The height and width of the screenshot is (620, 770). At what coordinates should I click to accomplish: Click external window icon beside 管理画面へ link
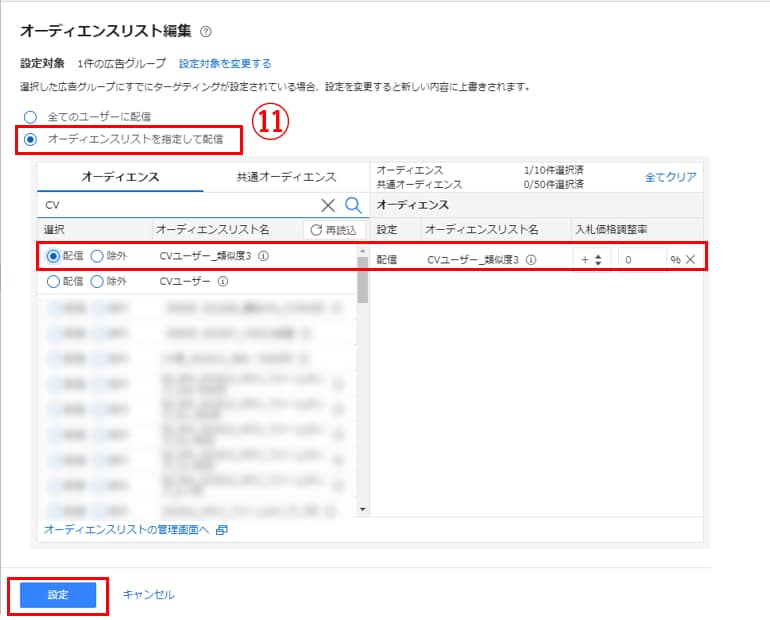[221, 529]
